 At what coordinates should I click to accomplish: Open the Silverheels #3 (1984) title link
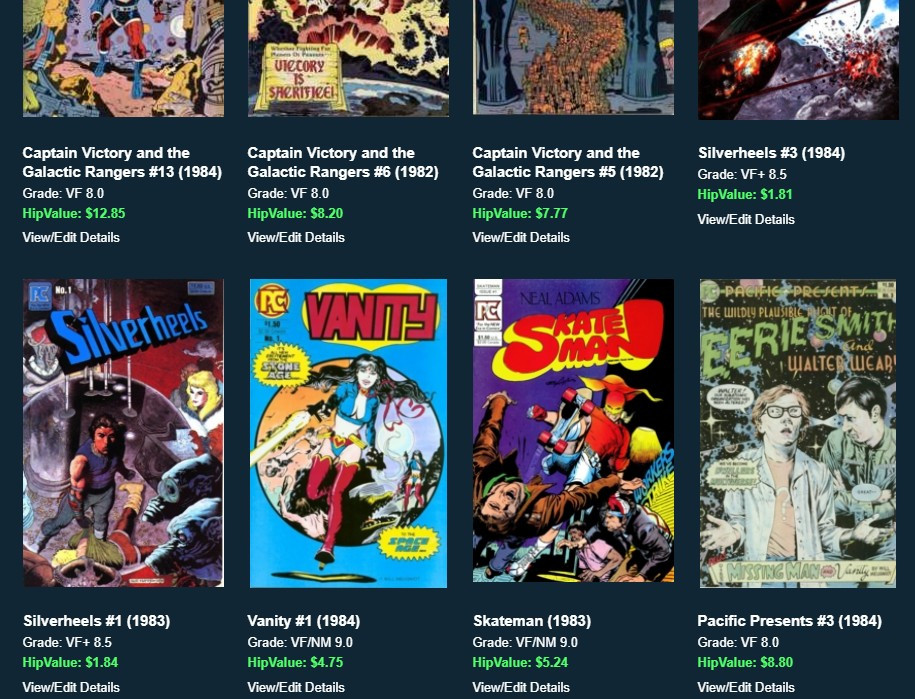[771, 153]
